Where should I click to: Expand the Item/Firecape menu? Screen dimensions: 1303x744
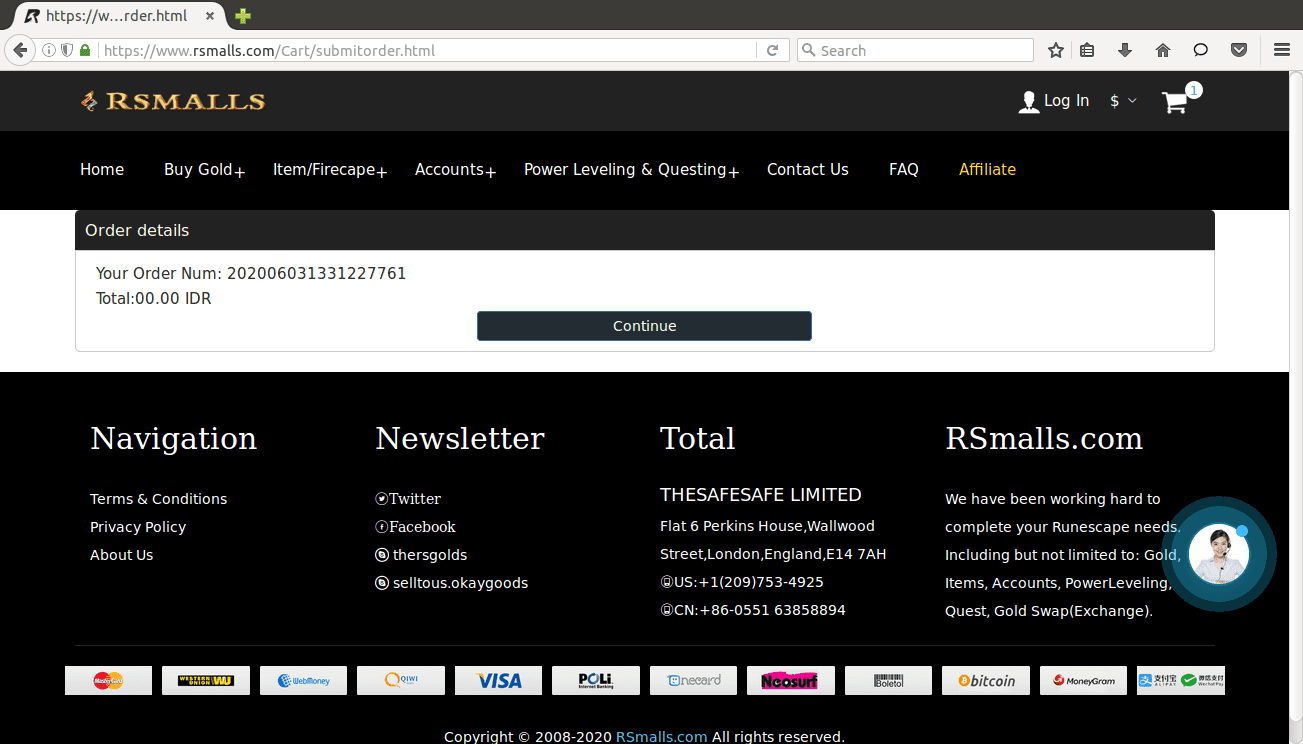(x=330, y=170)
